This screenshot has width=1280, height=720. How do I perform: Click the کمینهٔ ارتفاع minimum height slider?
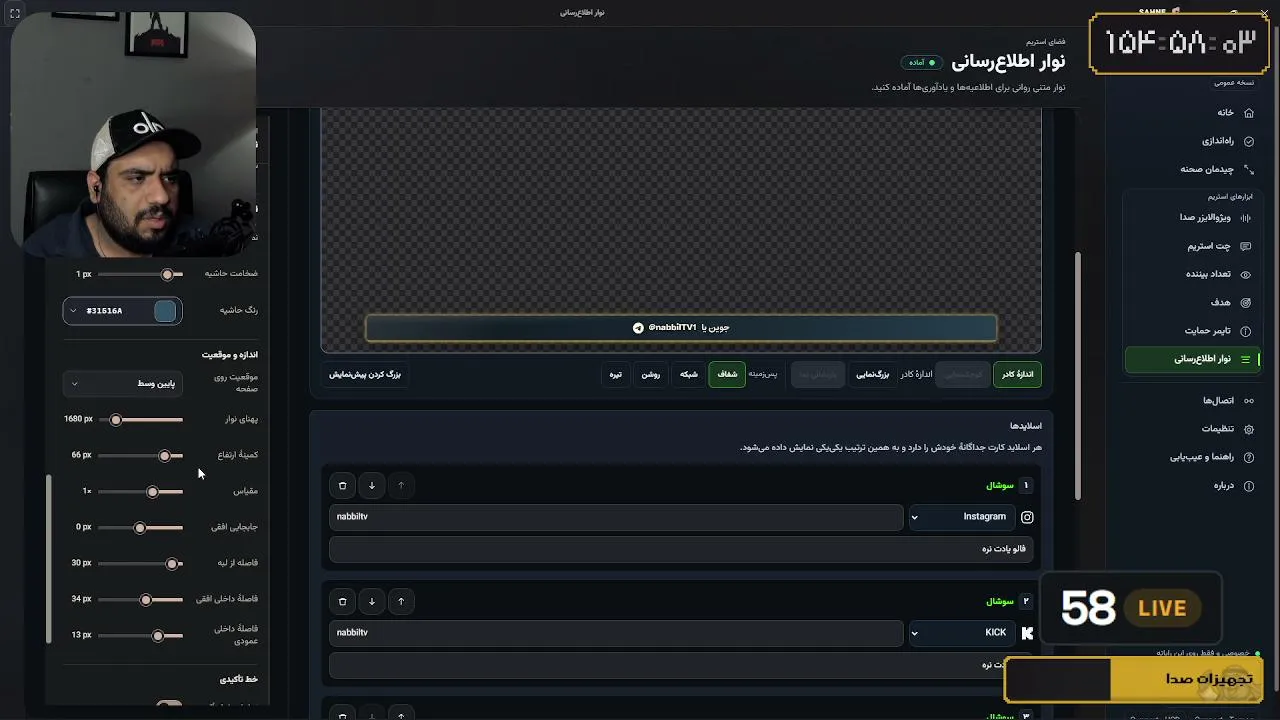(x=140, y=456)
